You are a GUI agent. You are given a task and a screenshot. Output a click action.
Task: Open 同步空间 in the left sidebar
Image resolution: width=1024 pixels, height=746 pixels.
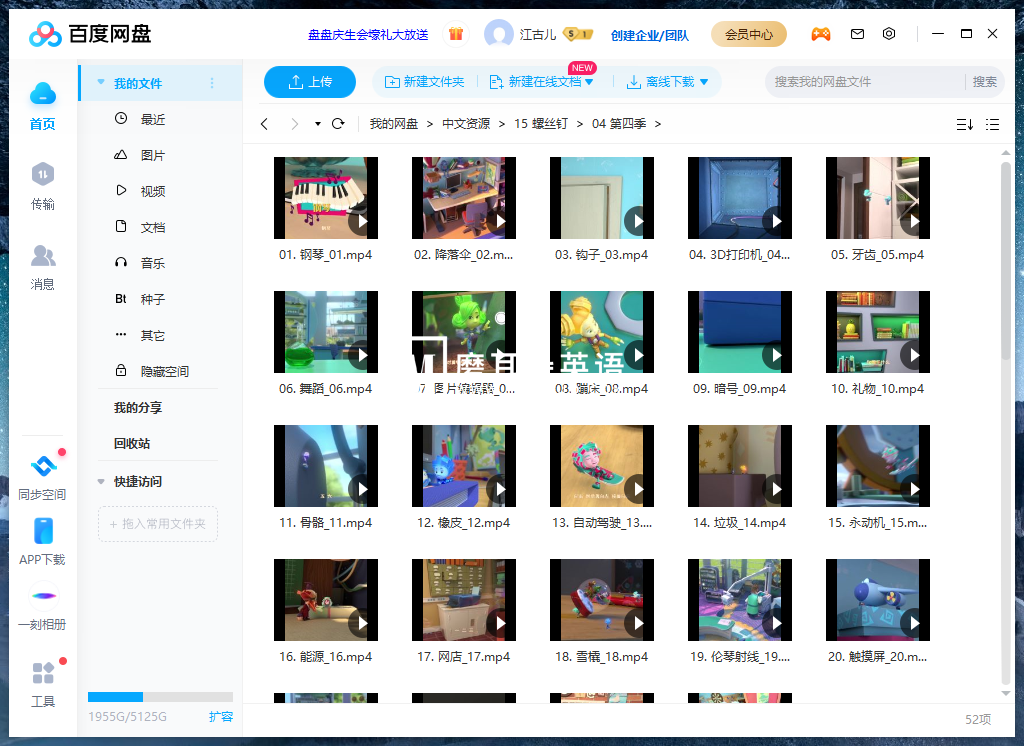point(42,476)
